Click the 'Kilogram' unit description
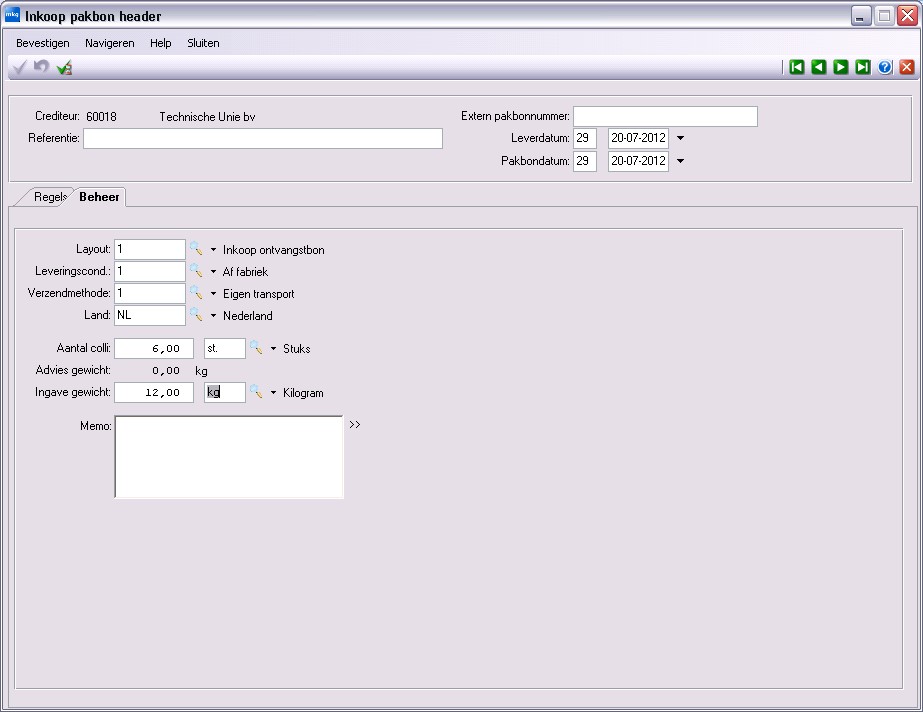This screenshot has width=923, height=712. 303,393
